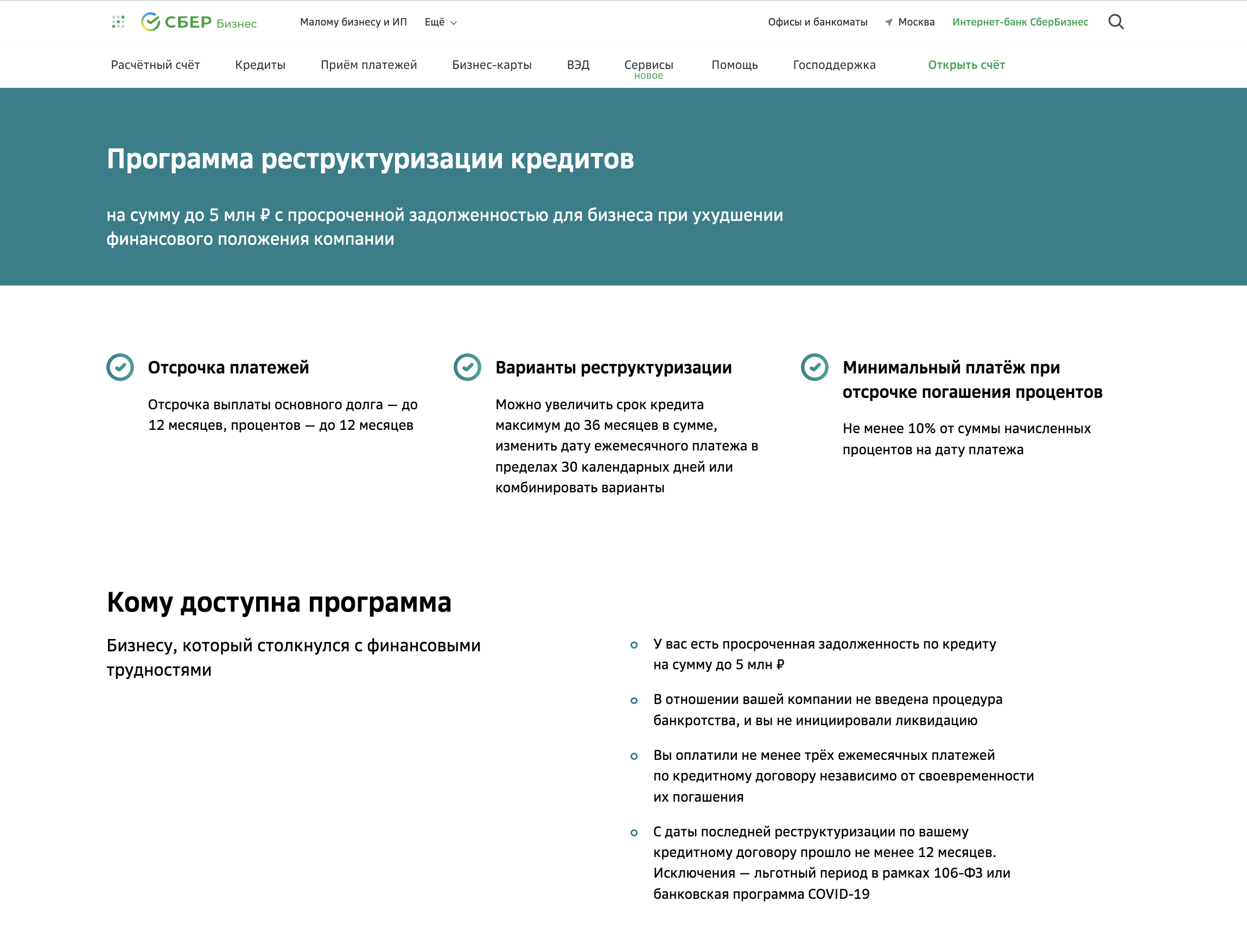Screen dimensions: 1247x952
Task: Click checkmark icon beside Минимальный платёж
Action: click(x=815, y=367)
